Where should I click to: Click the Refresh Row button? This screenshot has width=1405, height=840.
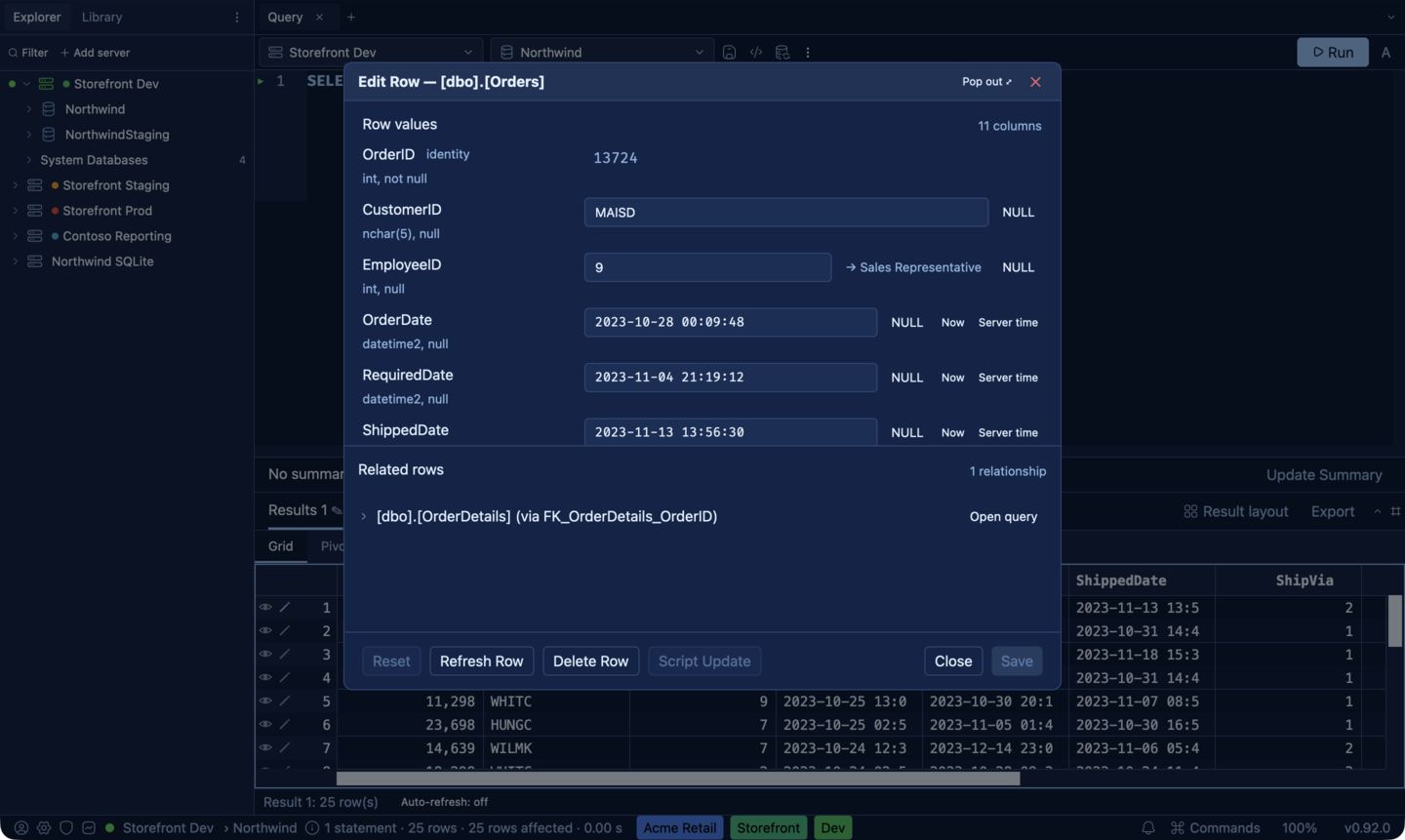pyautogui.click(x=482, y=661)
